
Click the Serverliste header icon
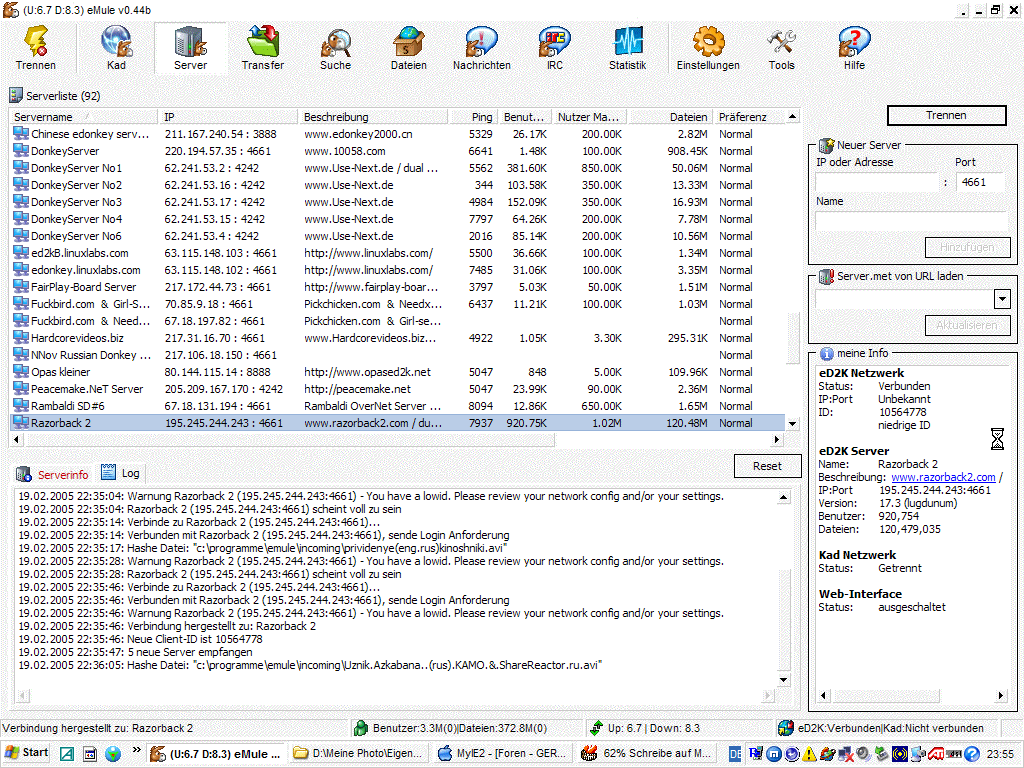(x=16, y=95)
